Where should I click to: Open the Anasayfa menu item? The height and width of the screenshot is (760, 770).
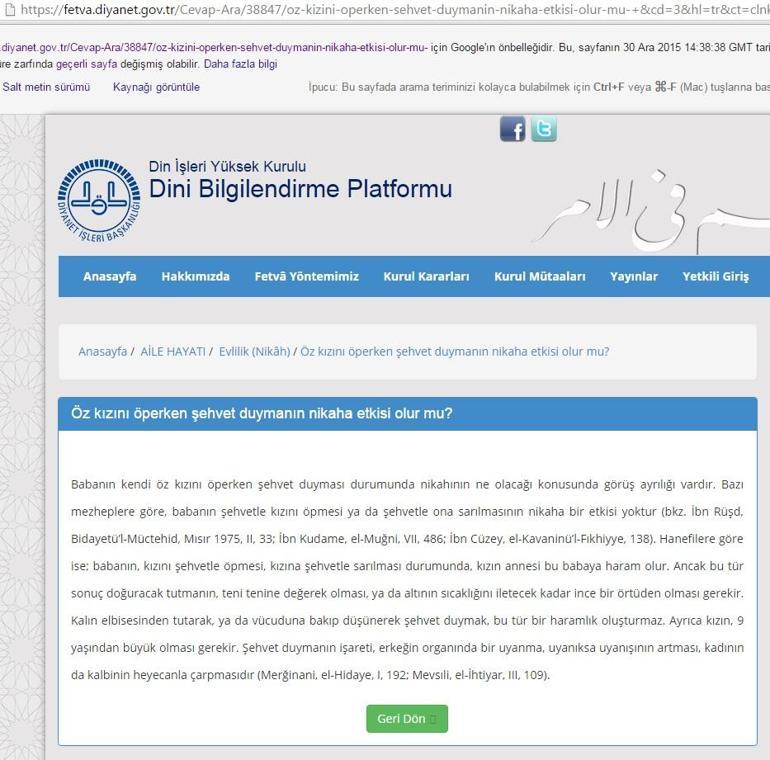tap(110, 276)
